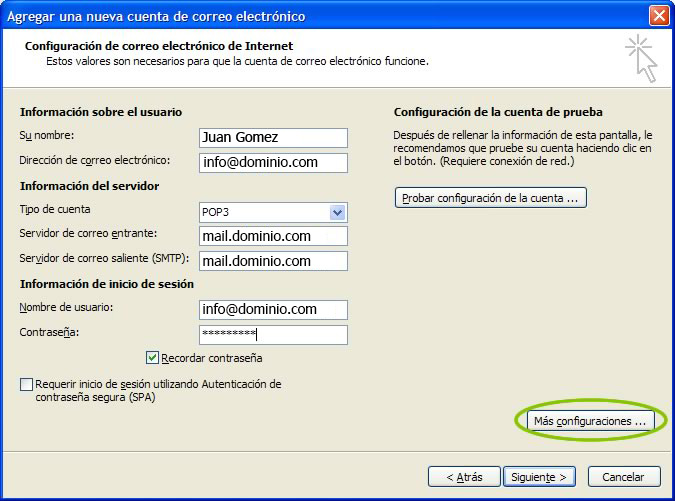Click 'Información sobre el usuario' heading
675x501 pixels.
tap(101, 112)
